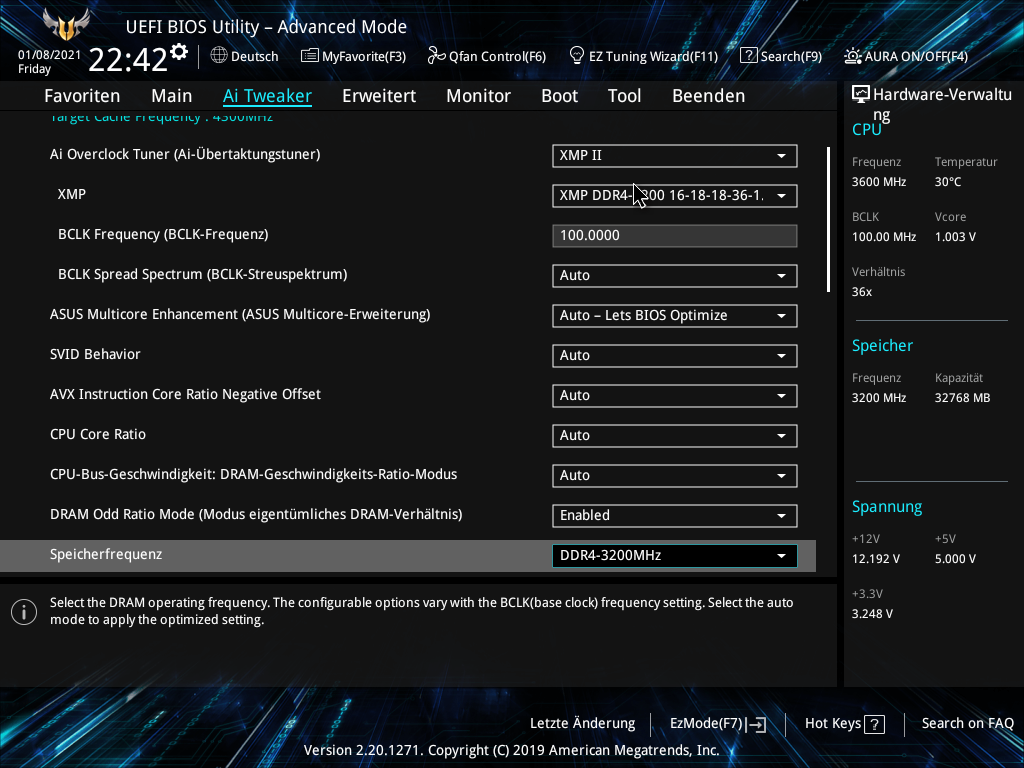The height and width of the screenshot is (768, 1024).
Task: Open MyFavorite with the star icon
Action: coord(353,56)
